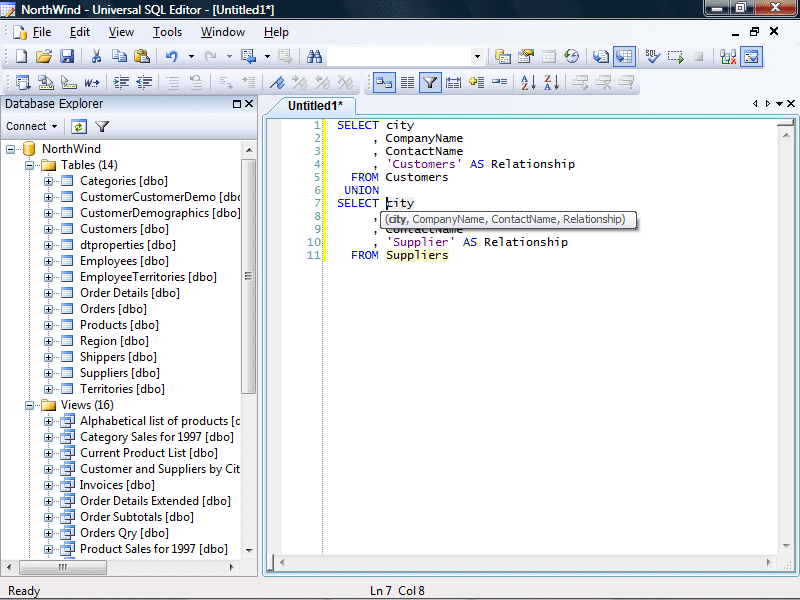Click the history clock icon in the toolbar
This screenshot has height=600, width=800.
572,57
